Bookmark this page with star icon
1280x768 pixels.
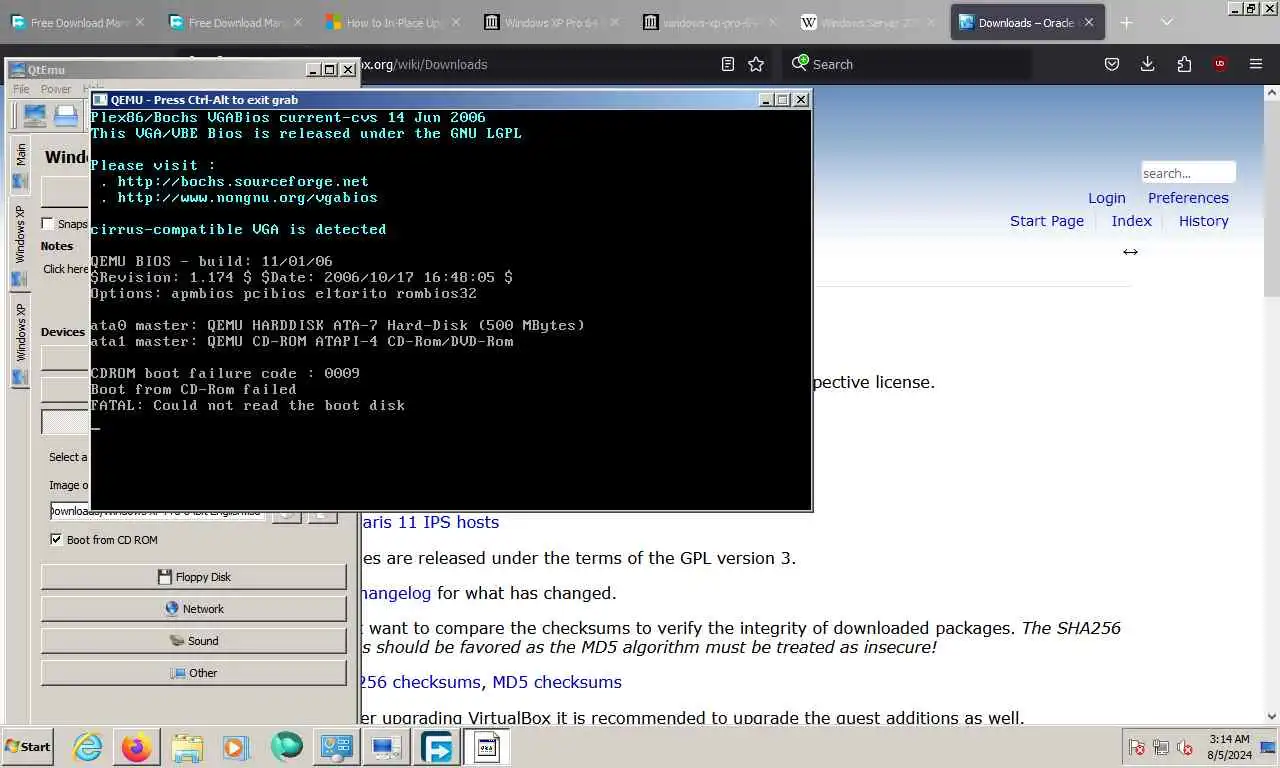[756, 64]
